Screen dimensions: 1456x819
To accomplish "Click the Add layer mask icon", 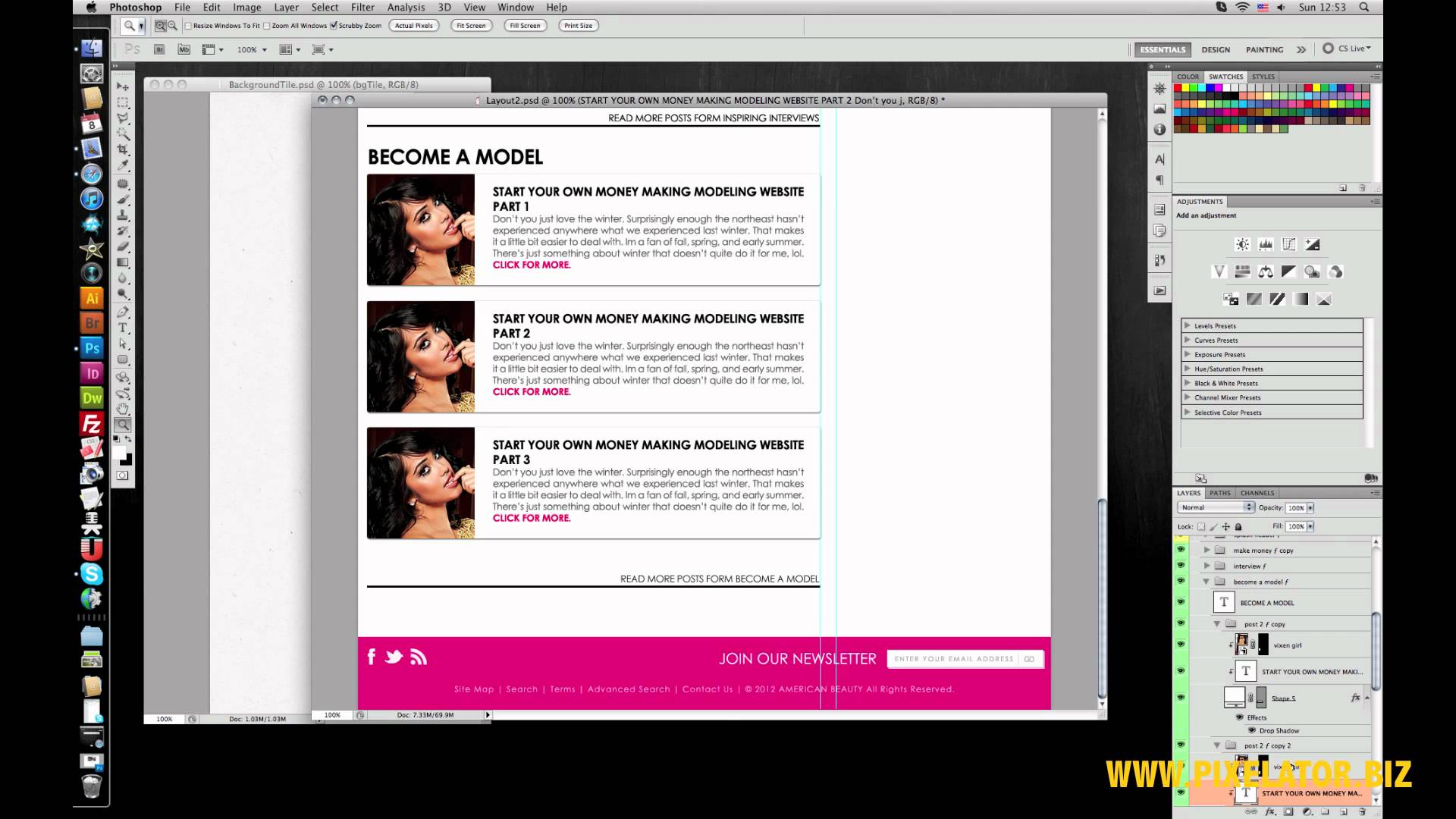I will click(x=1288, y=811).
